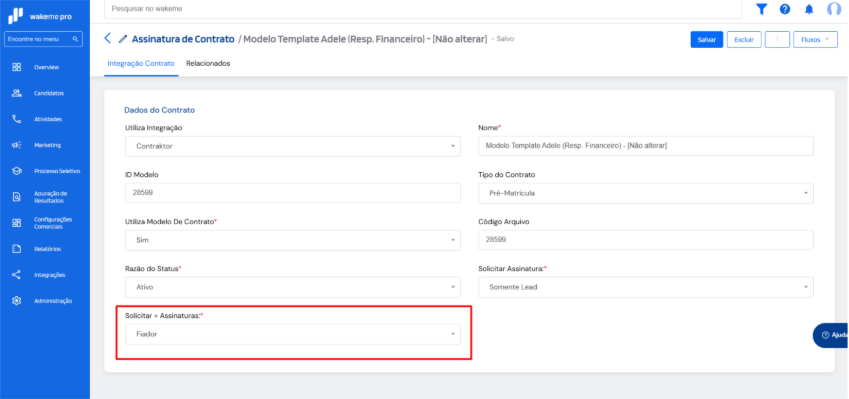Screen dimensions: 849x399
Task: Click the pencil edit icon
Action: pos(123,39)
